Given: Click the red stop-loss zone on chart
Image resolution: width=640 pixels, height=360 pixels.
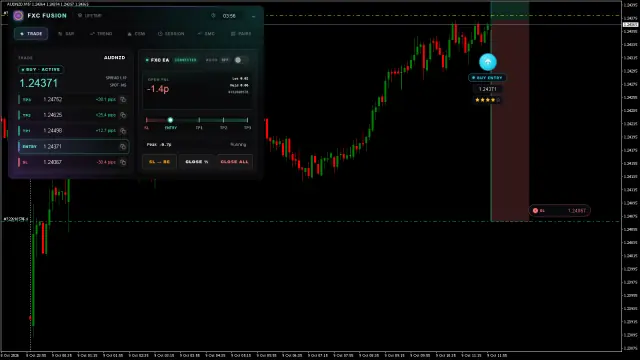Looking at the screenshot, I should coord(510,122).
